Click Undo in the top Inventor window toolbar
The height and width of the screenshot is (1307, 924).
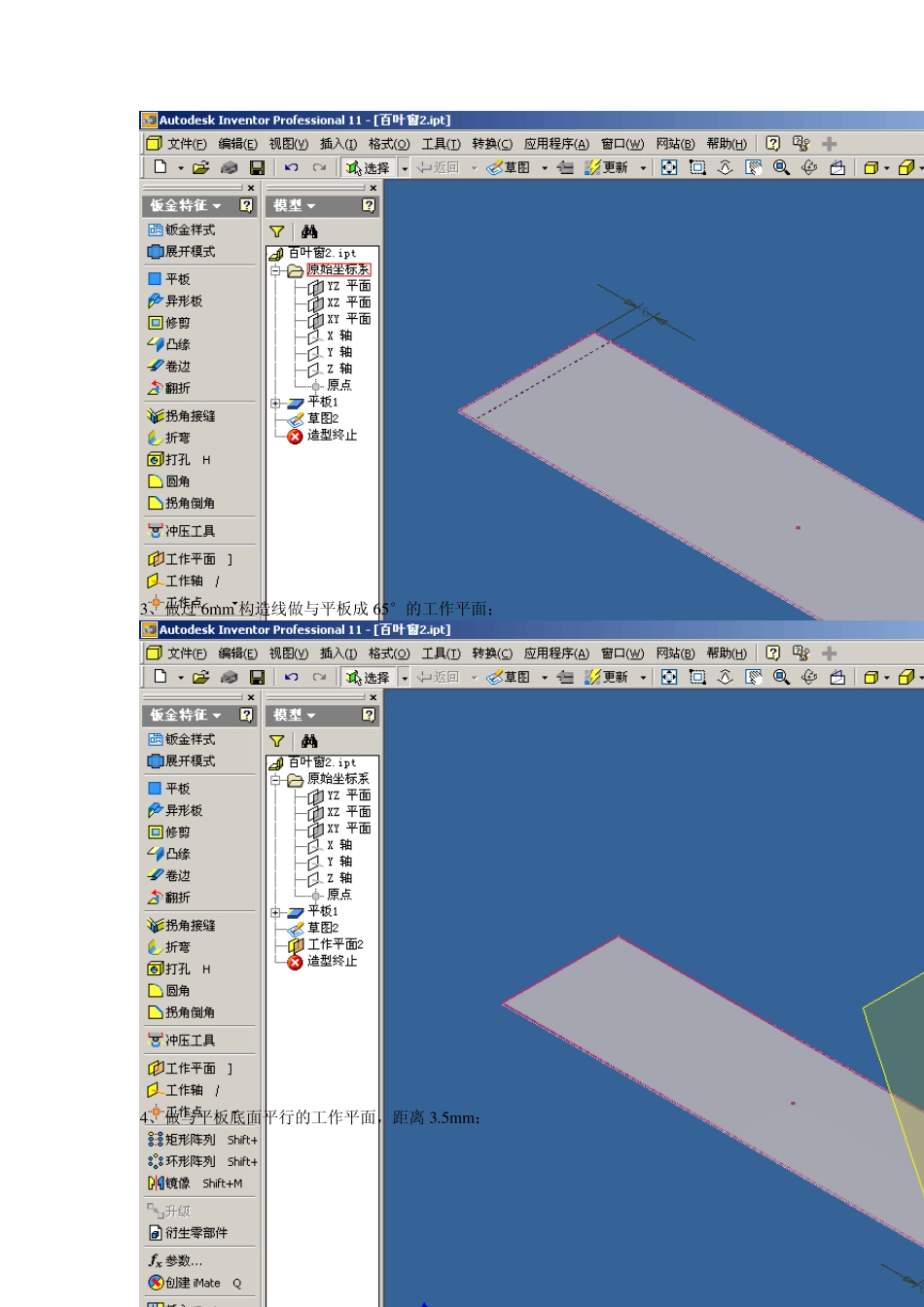(291, 167)
